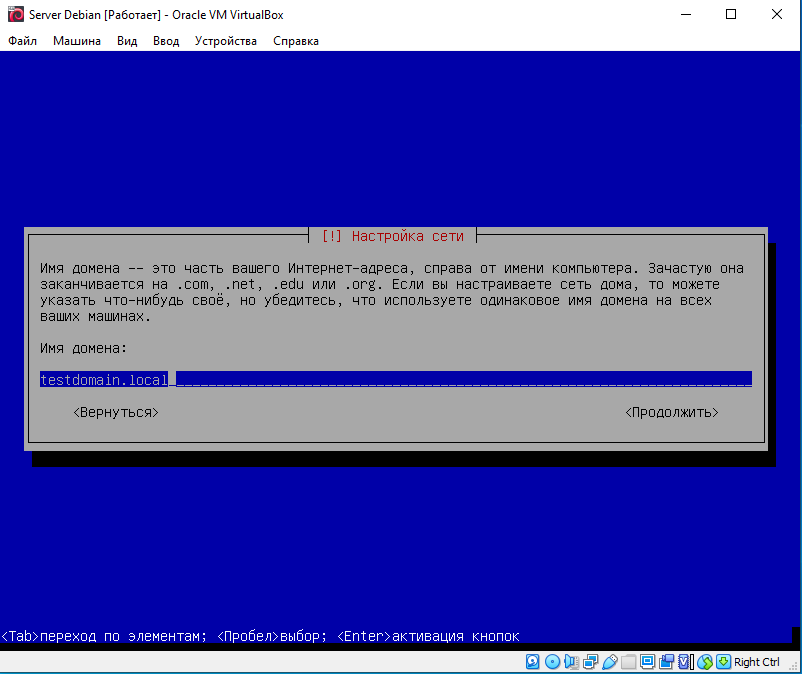The image size is (802, 674).
Task: Click the audio status speaker icon
Action: tap(571, 662)
